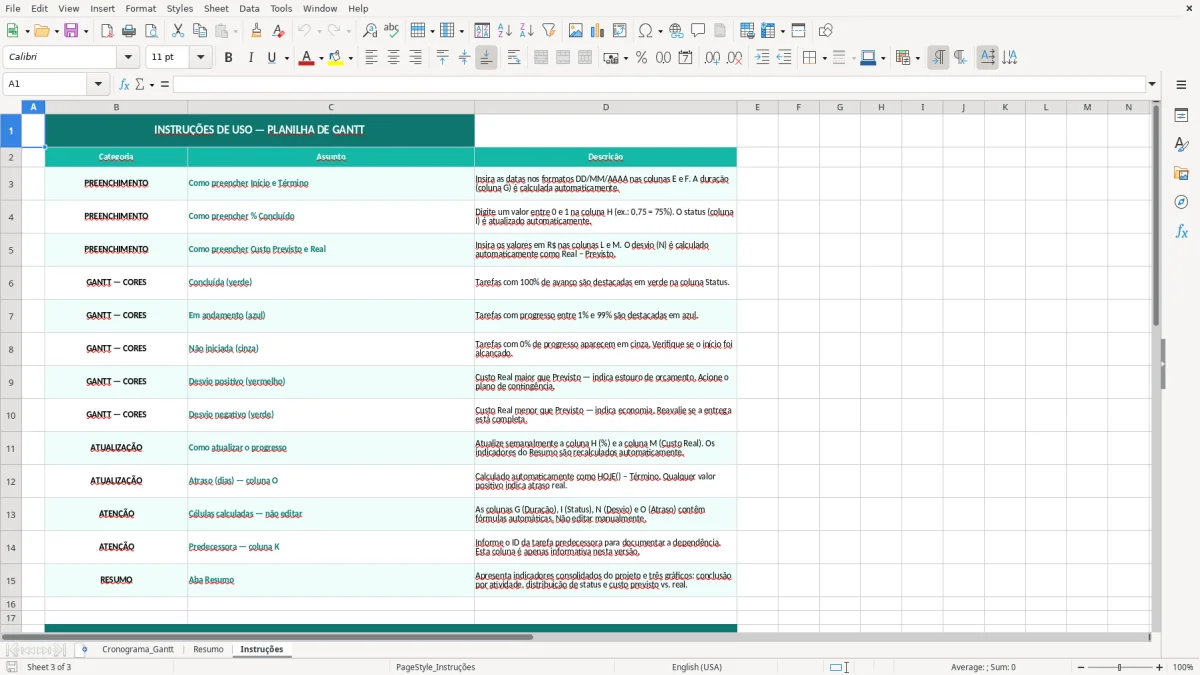The width and height of the screenshot is (1200, 675).
Task: Open the Format menu
Action: [x=140, y=8]
